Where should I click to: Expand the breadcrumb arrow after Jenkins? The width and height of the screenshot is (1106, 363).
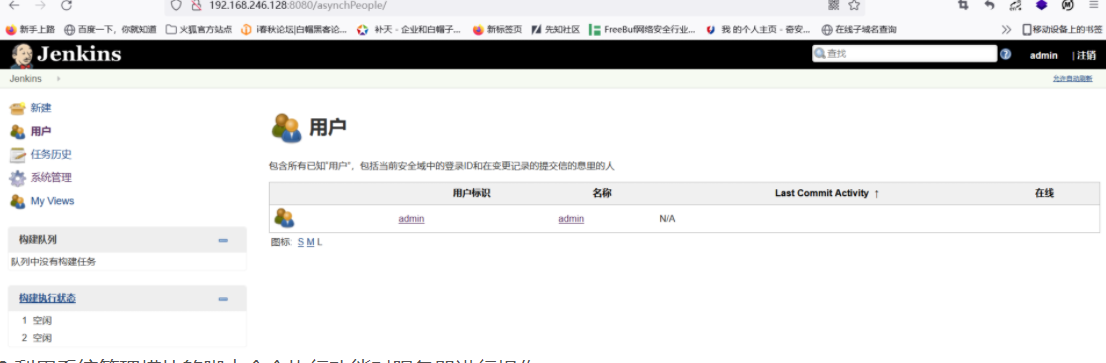58,79
